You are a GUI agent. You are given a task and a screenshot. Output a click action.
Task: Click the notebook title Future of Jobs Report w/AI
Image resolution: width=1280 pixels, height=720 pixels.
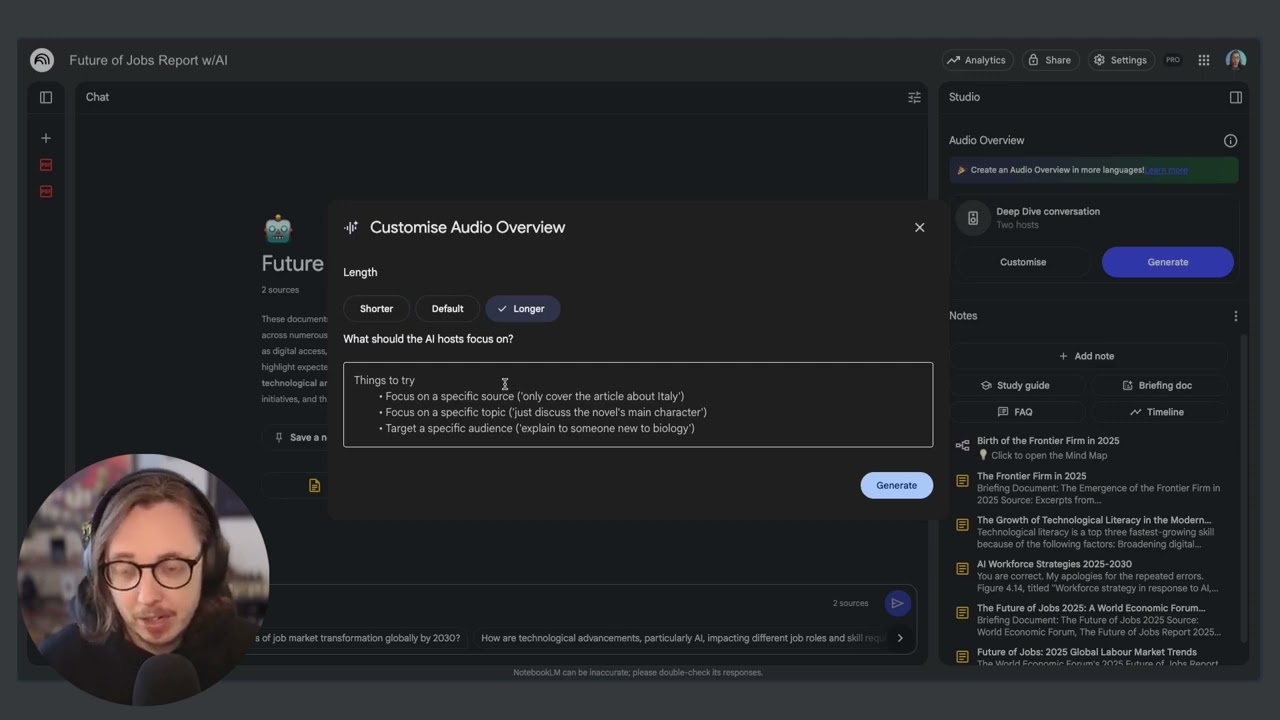click(x=148, y=60)
